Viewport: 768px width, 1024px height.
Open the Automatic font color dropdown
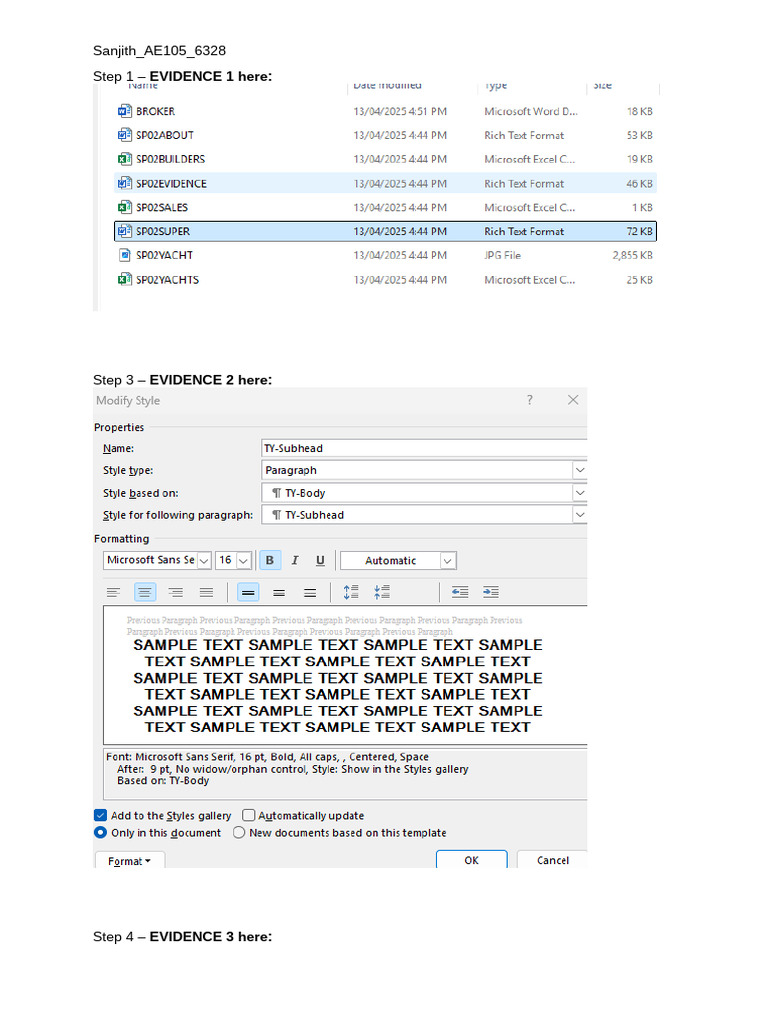448,560
